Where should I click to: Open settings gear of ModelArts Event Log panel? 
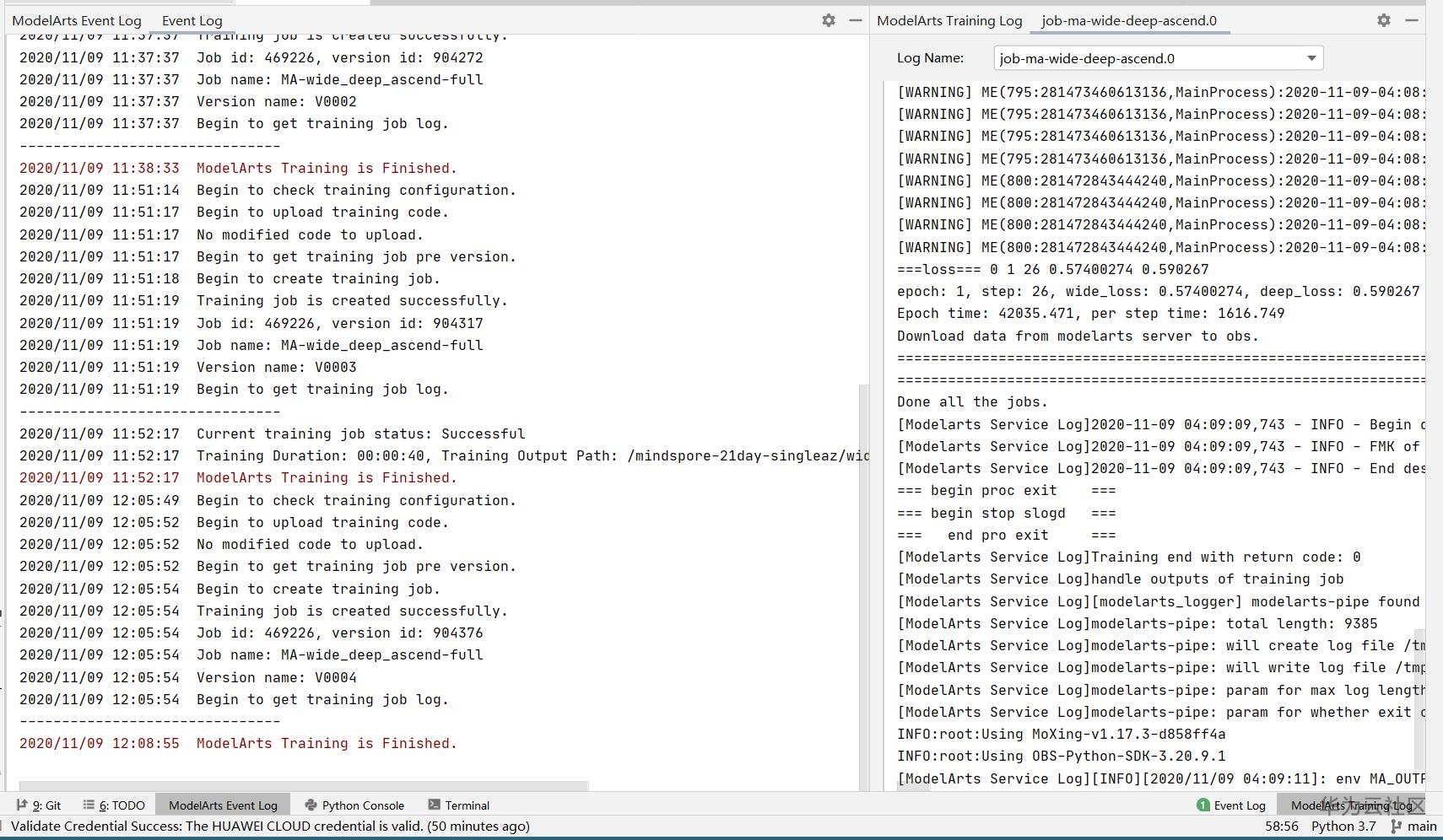[829, 20]
